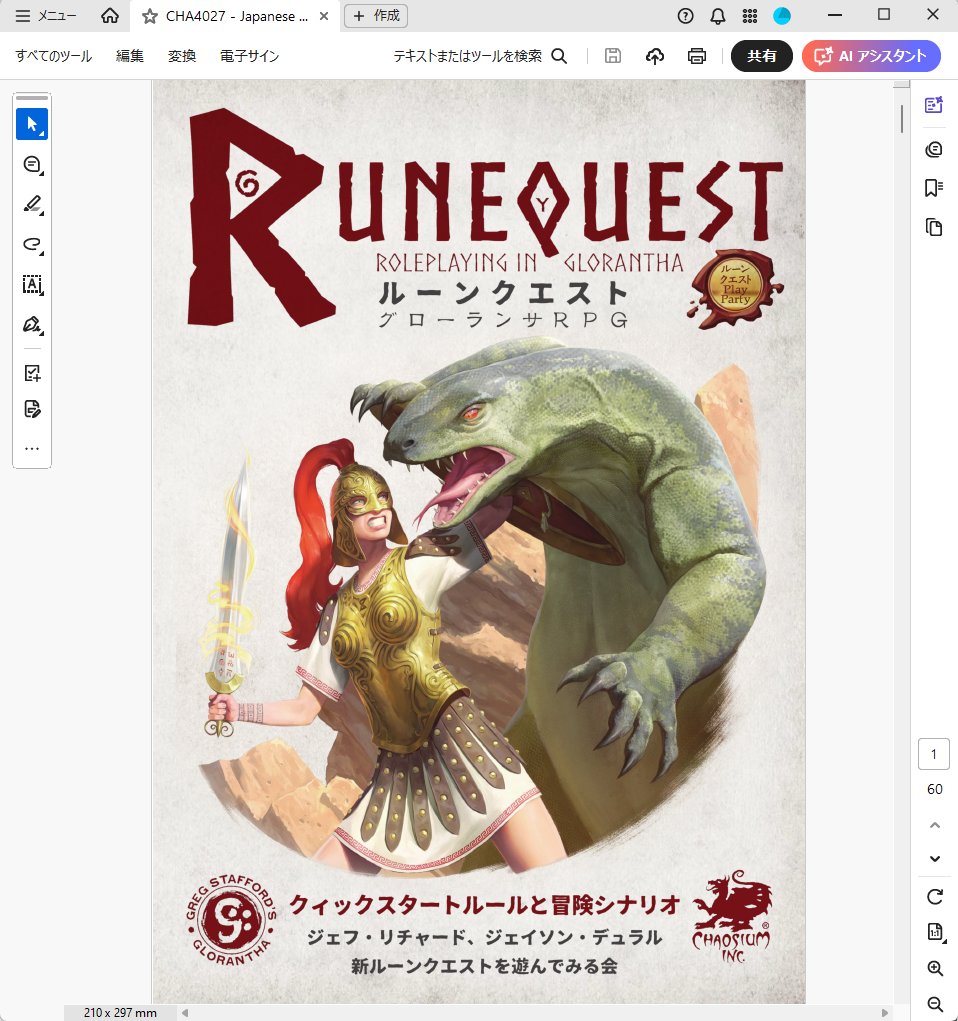Go to the Home view
Viewport: 958px width, 1021px height.
[x=110, y=16]
